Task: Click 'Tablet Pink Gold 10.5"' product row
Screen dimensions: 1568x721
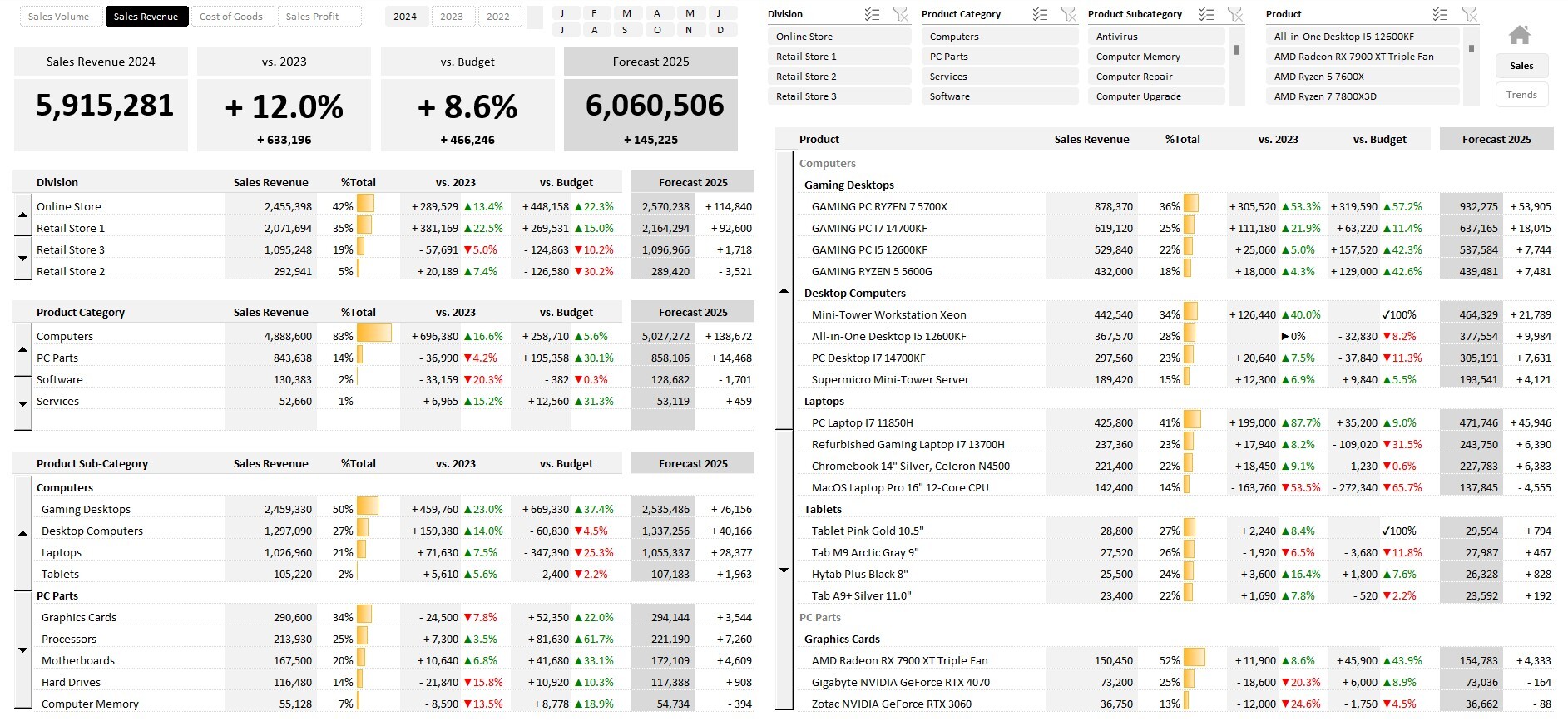Action: [x=1175, y=531]
